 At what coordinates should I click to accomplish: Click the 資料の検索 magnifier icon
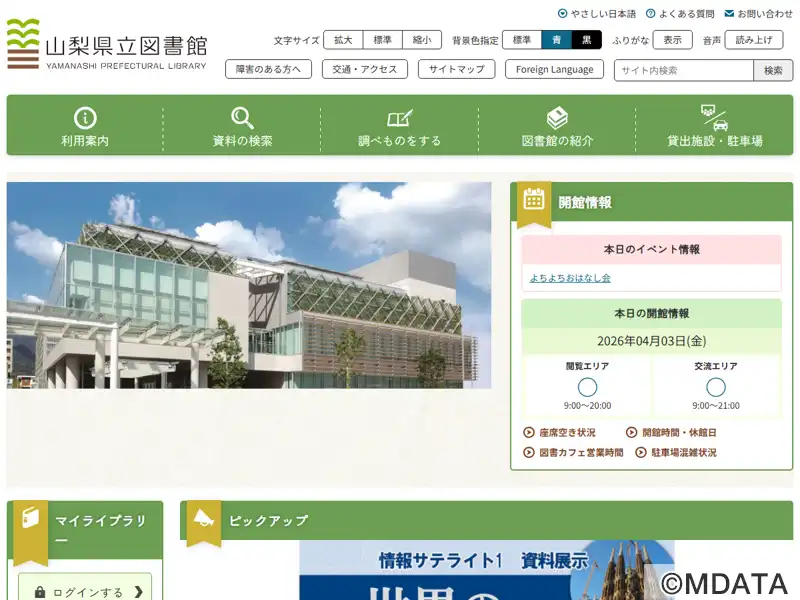[242, 117]
